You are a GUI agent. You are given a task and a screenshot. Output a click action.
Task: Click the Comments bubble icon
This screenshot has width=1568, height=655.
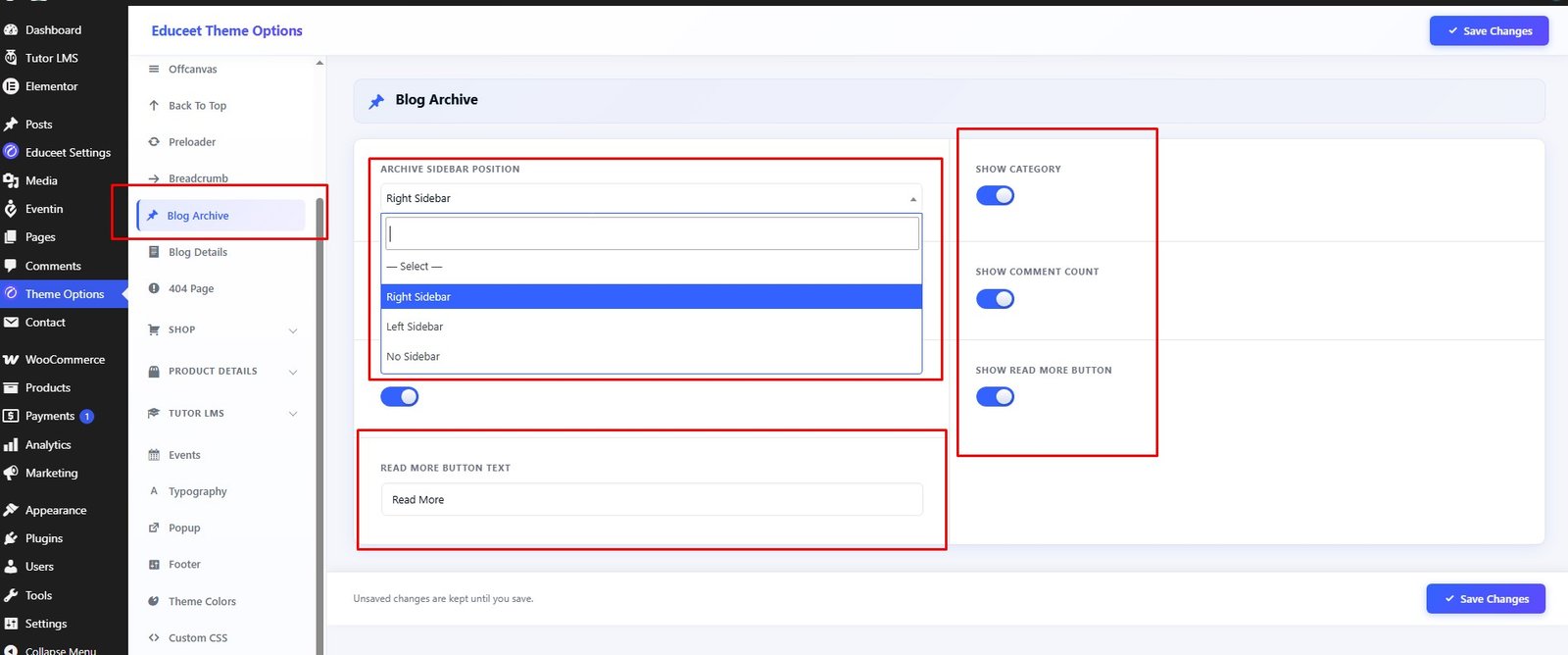point(11,266)
